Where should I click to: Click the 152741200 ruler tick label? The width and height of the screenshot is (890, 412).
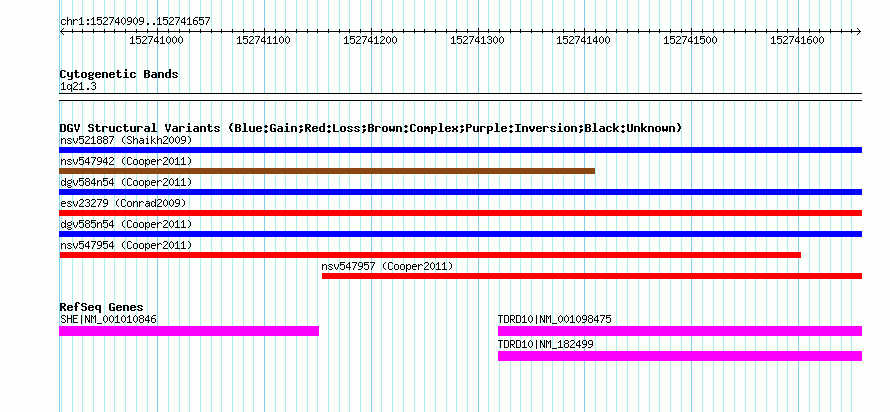pos(370,40)
